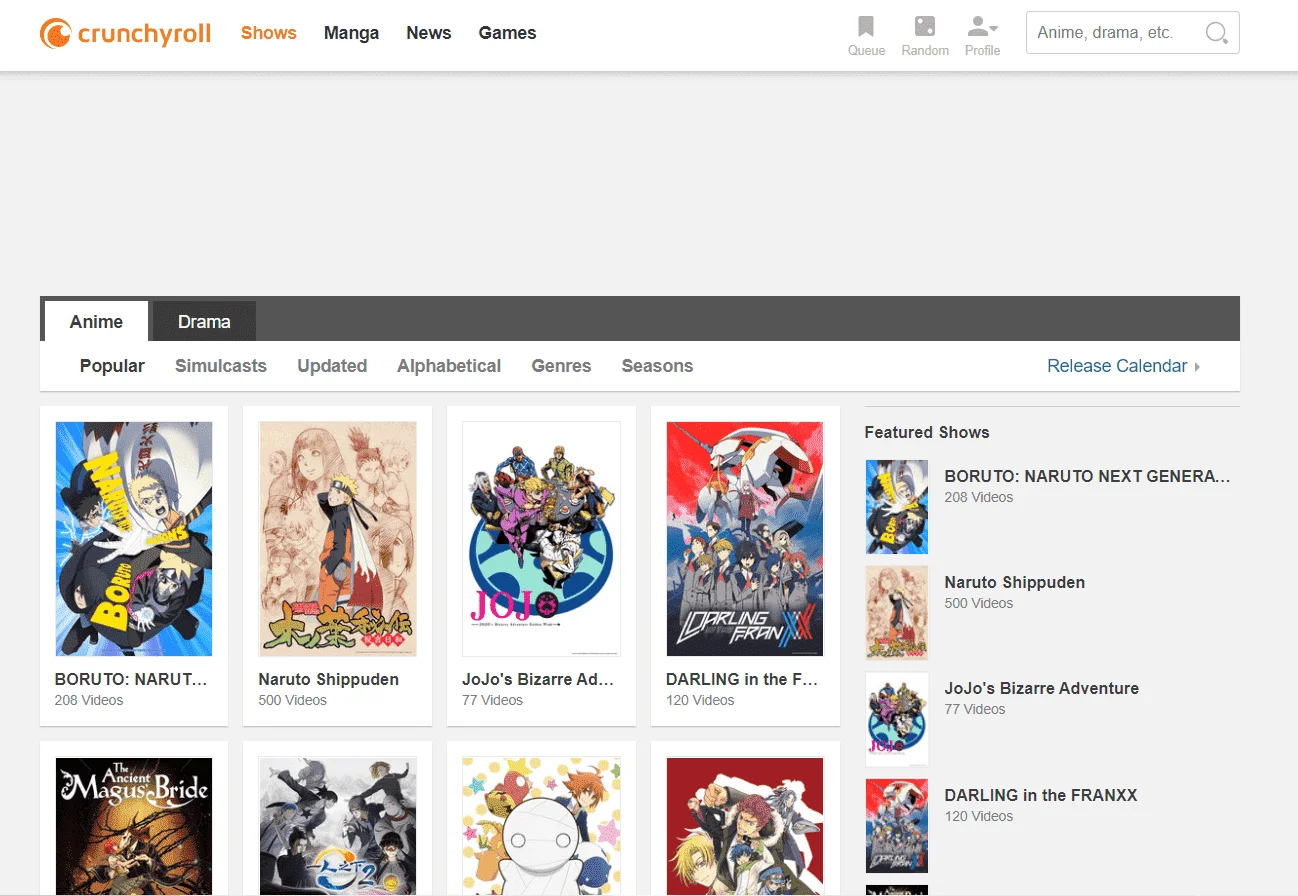Screen dimensions: 1298x896
Task: Click "208 Videos" in Featured Shows
Action: click(x=978, y=497)
